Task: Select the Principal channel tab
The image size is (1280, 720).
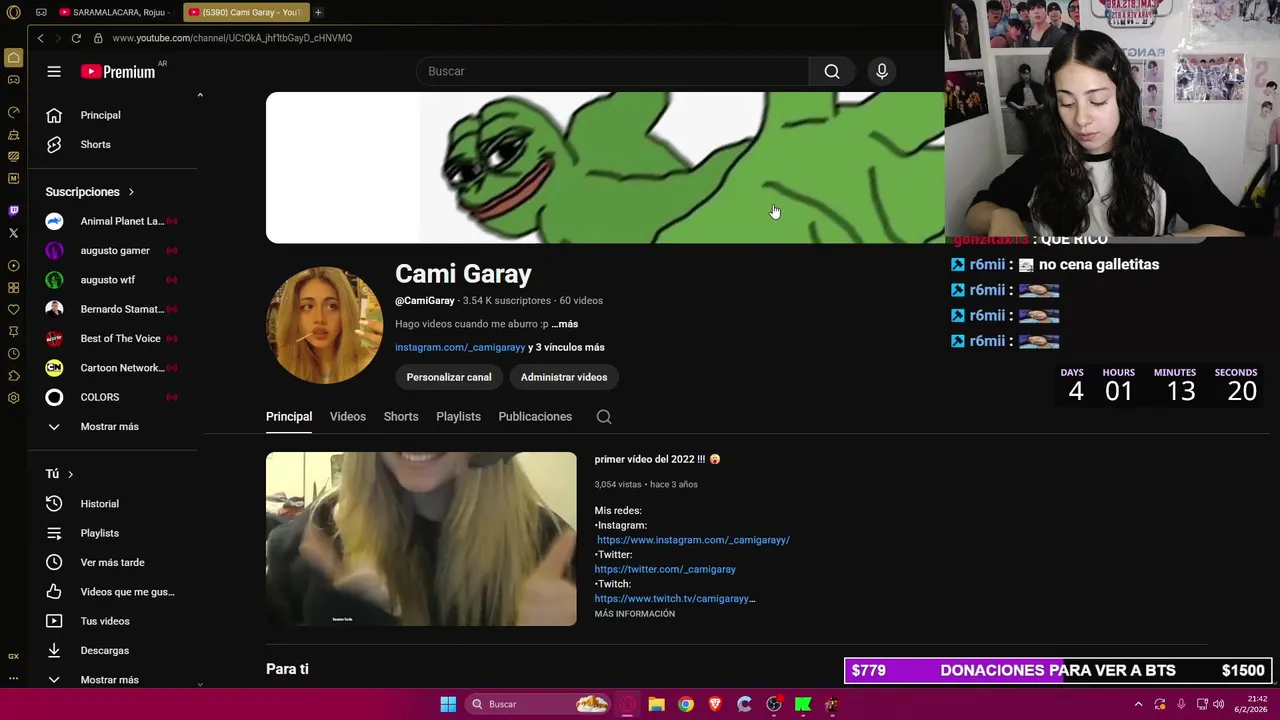Action: pyautogui.click(x=289, y=416)
